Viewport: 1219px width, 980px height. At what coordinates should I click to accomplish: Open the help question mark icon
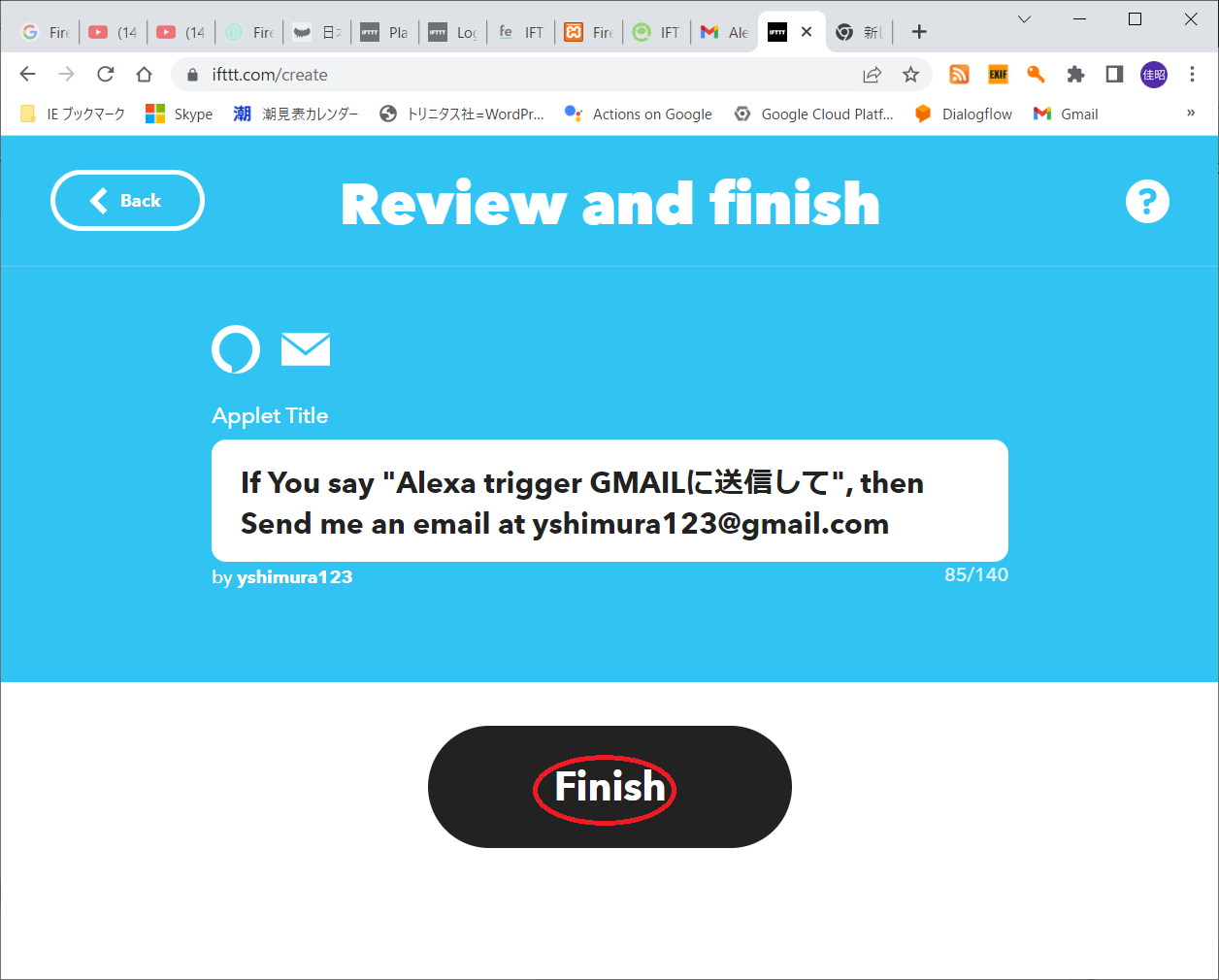(x=1147, y=201)
